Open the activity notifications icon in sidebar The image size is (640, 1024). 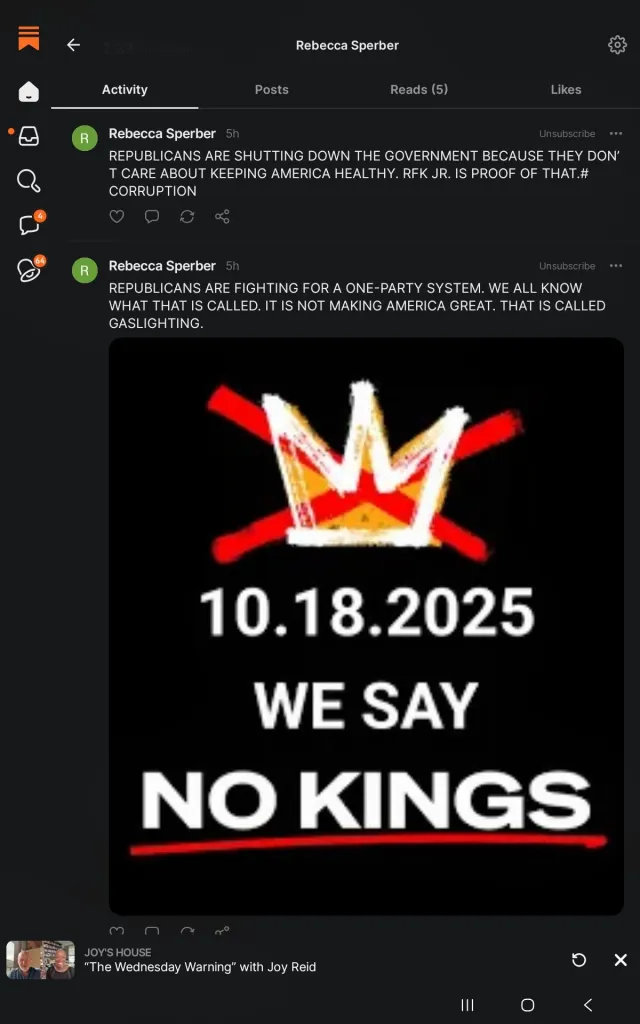(x=29, y=270)
